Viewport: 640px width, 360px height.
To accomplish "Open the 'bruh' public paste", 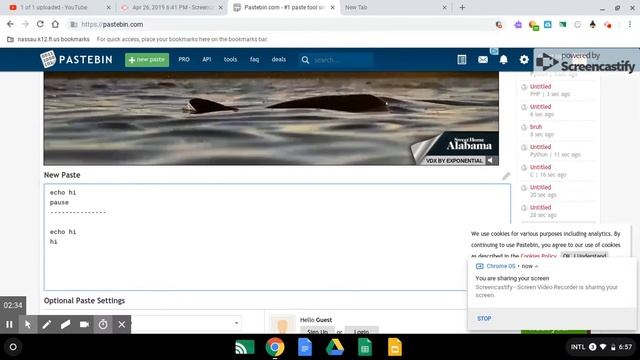I will click(x=536, y=127).
